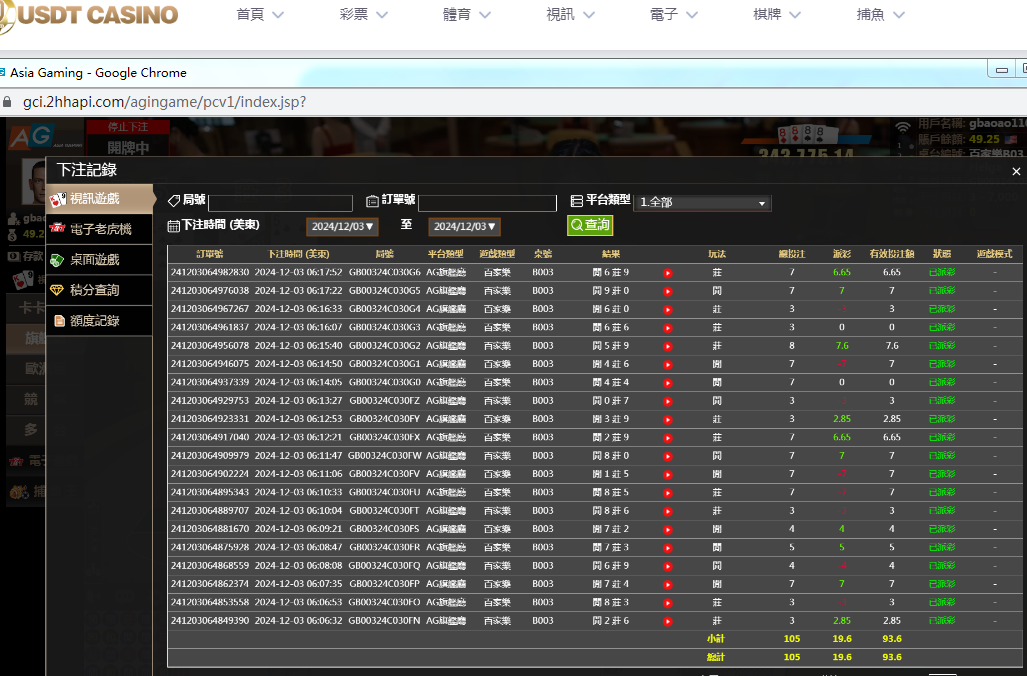Viewport: 1027px width, 676px height.
Task: Click the 局號 round number input field
Action: (x=280, y=203)
